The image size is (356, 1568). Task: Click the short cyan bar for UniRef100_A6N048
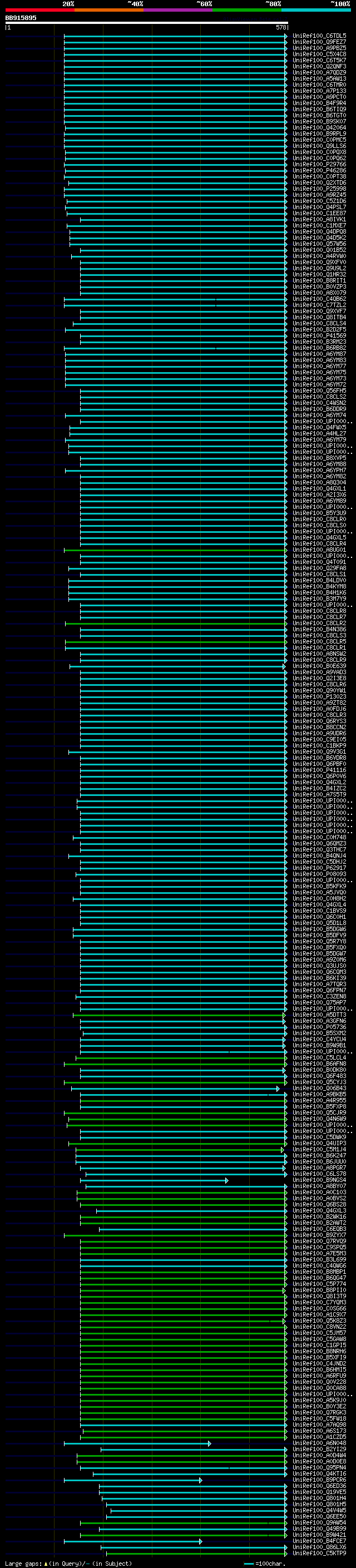coord(137,1443)
